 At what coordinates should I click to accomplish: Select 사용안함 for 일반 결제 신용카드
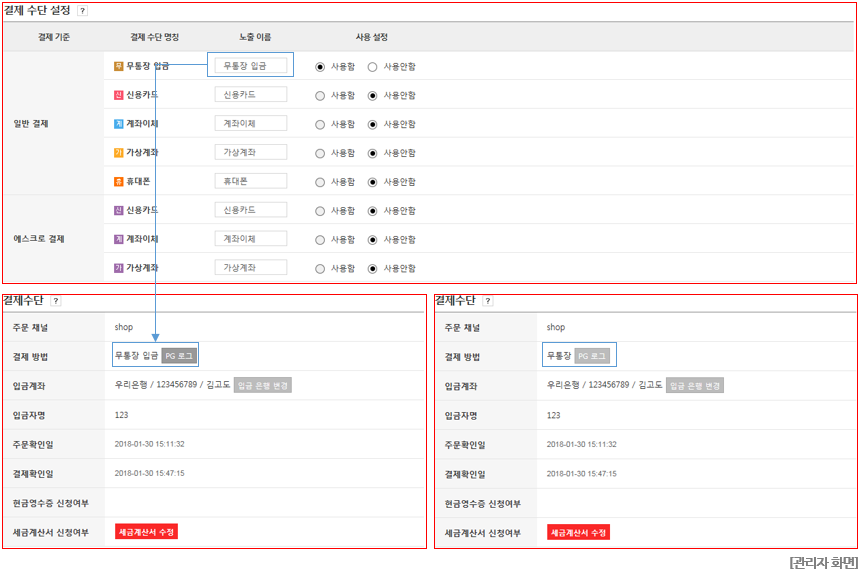[x=373, y=96]
